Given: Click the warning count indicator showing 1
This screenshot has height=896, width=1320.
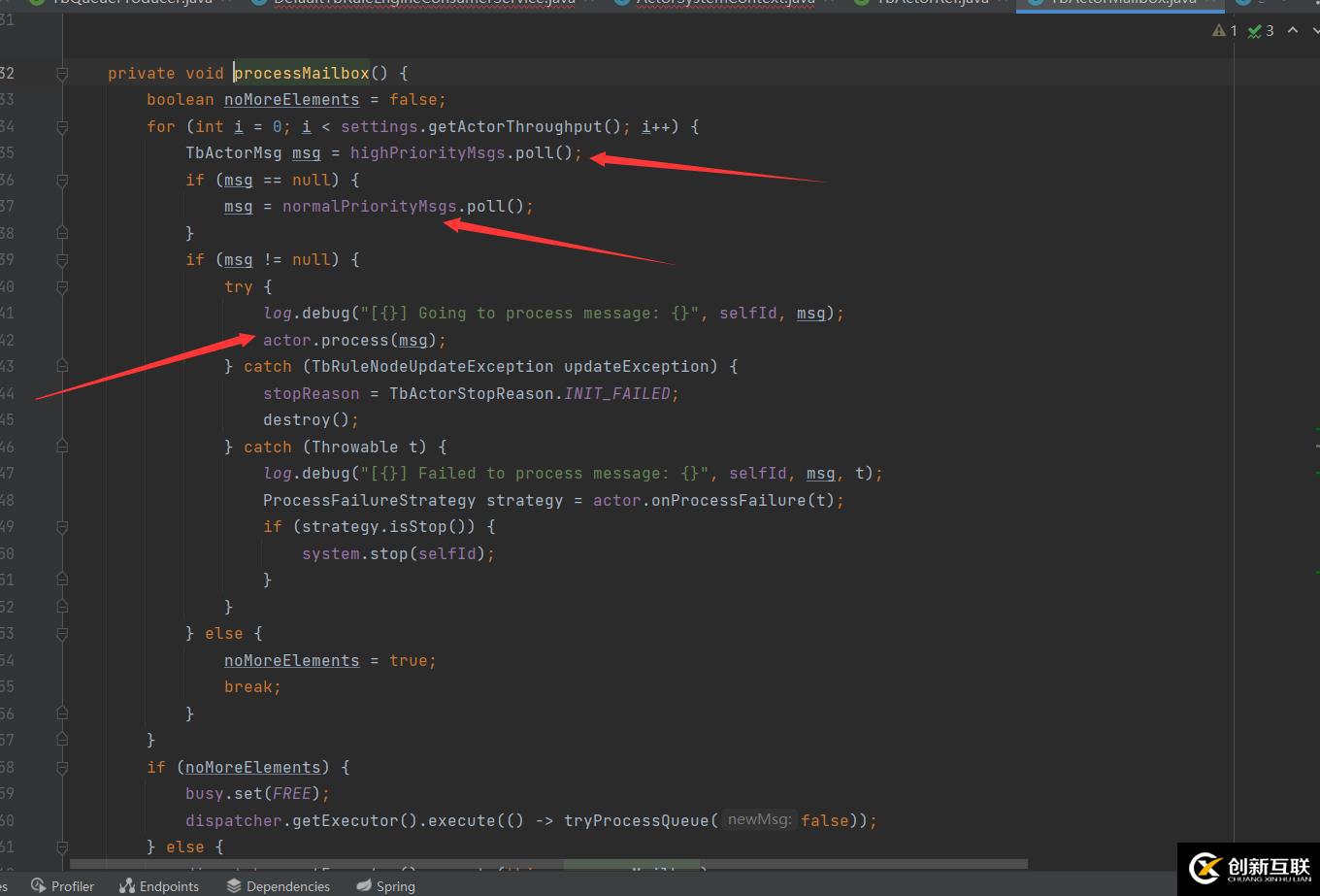Looking at the screenshot, I should coord(1225,31).
